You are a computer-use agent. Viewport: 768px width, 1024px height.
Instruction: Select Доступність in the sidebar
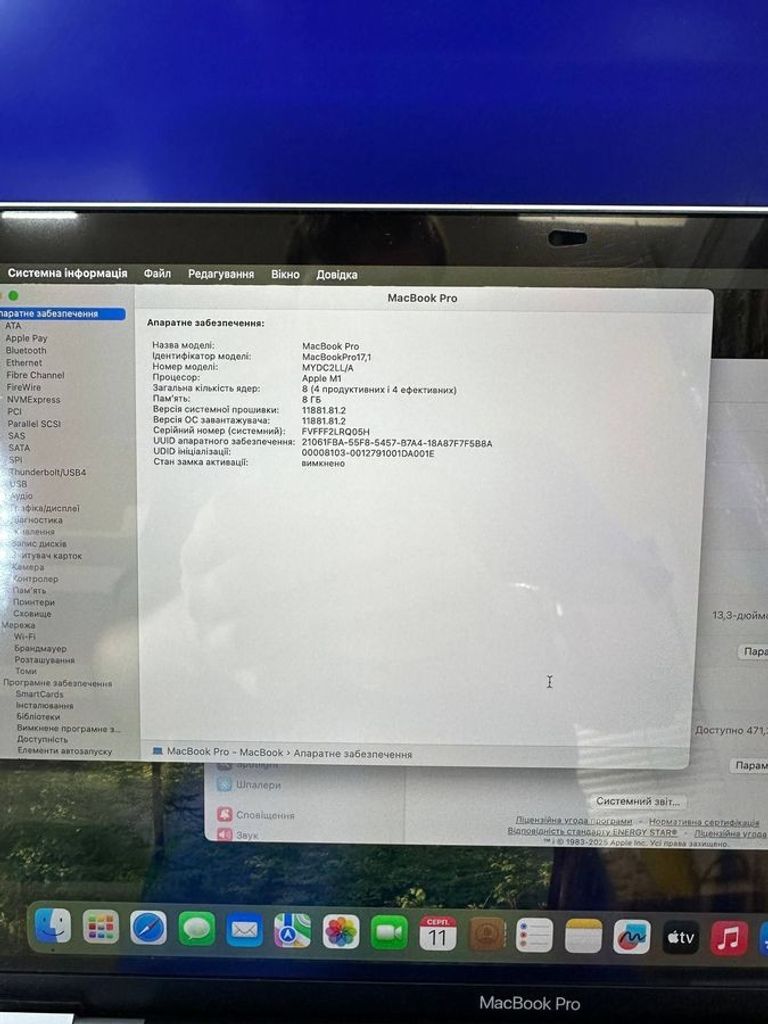click(x=42, y=739)
